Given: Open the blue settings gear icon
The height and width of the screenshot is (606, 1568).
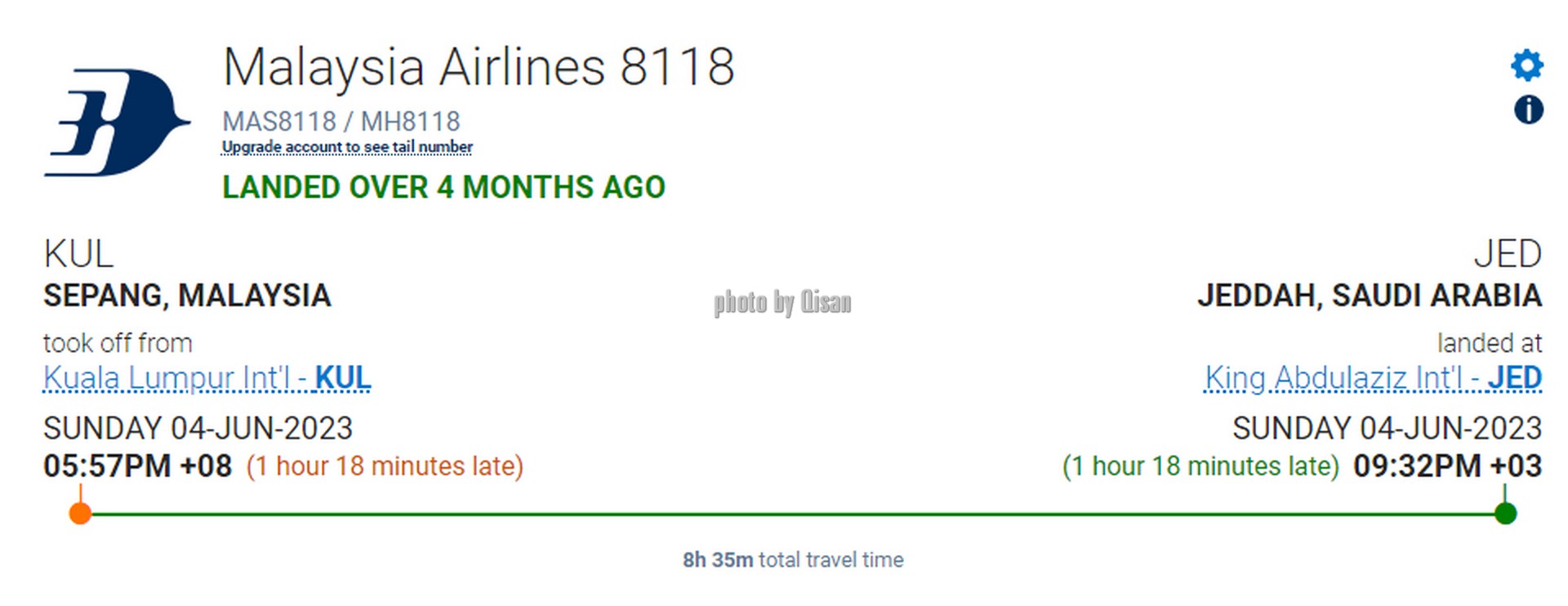Looking at the screenshot, I should click(x=1527, y=65).
